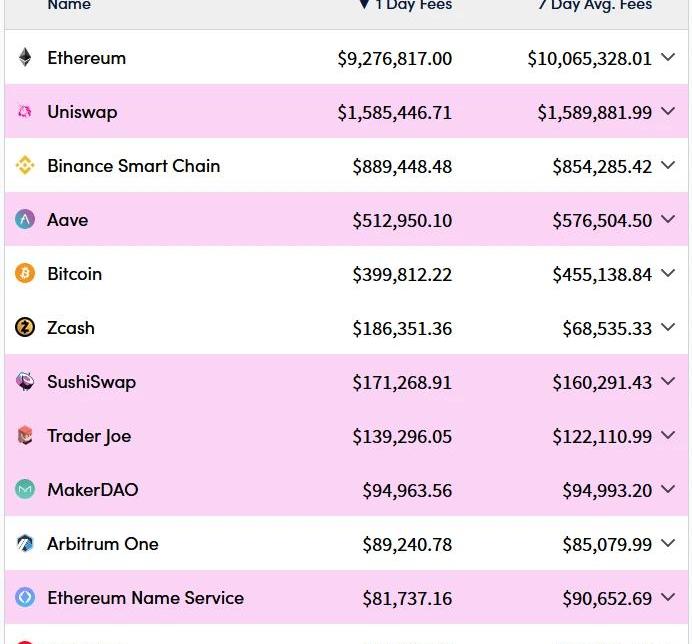
Task: Click the pink Uniswap unicorn icon
Action: pos(25,112)
